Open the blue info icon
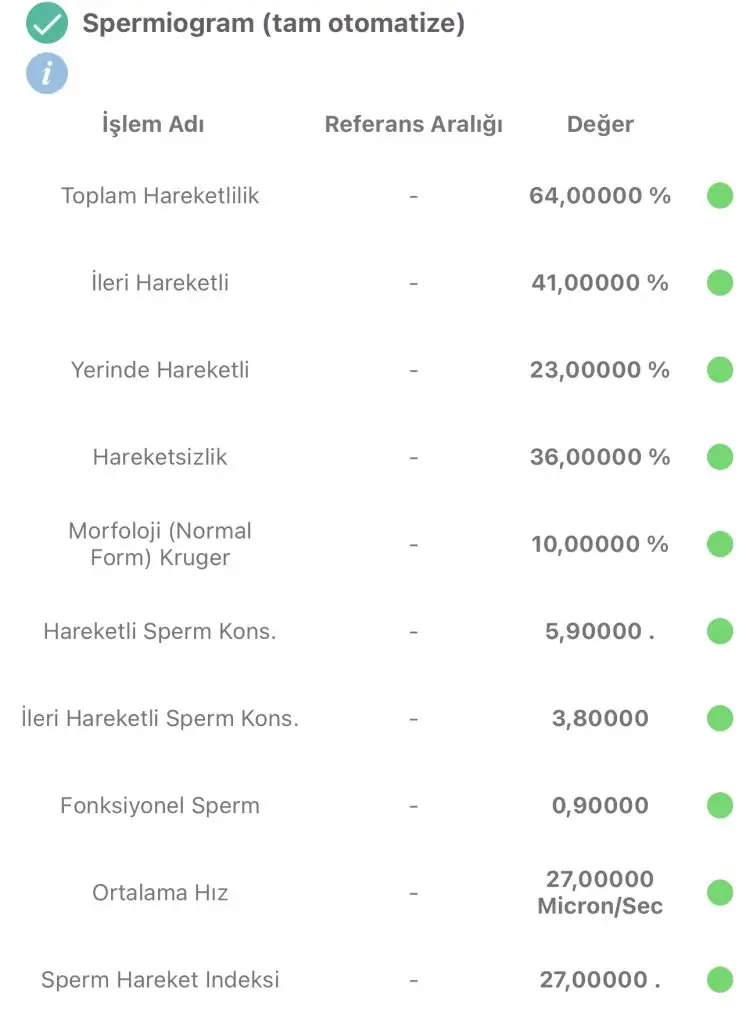This screenshot has width=746, height=1024. pos(47,73)
